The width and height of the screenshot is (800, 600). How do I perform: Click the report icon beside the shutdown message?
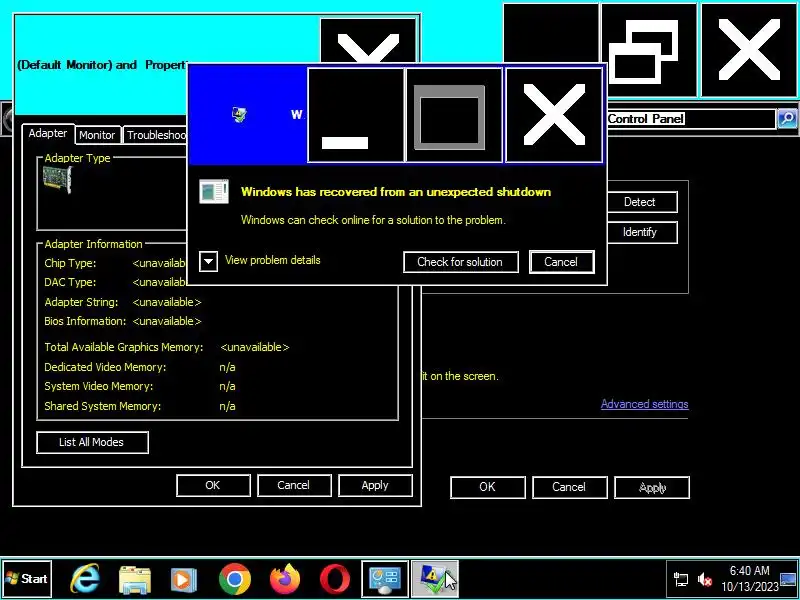[214, 192]
